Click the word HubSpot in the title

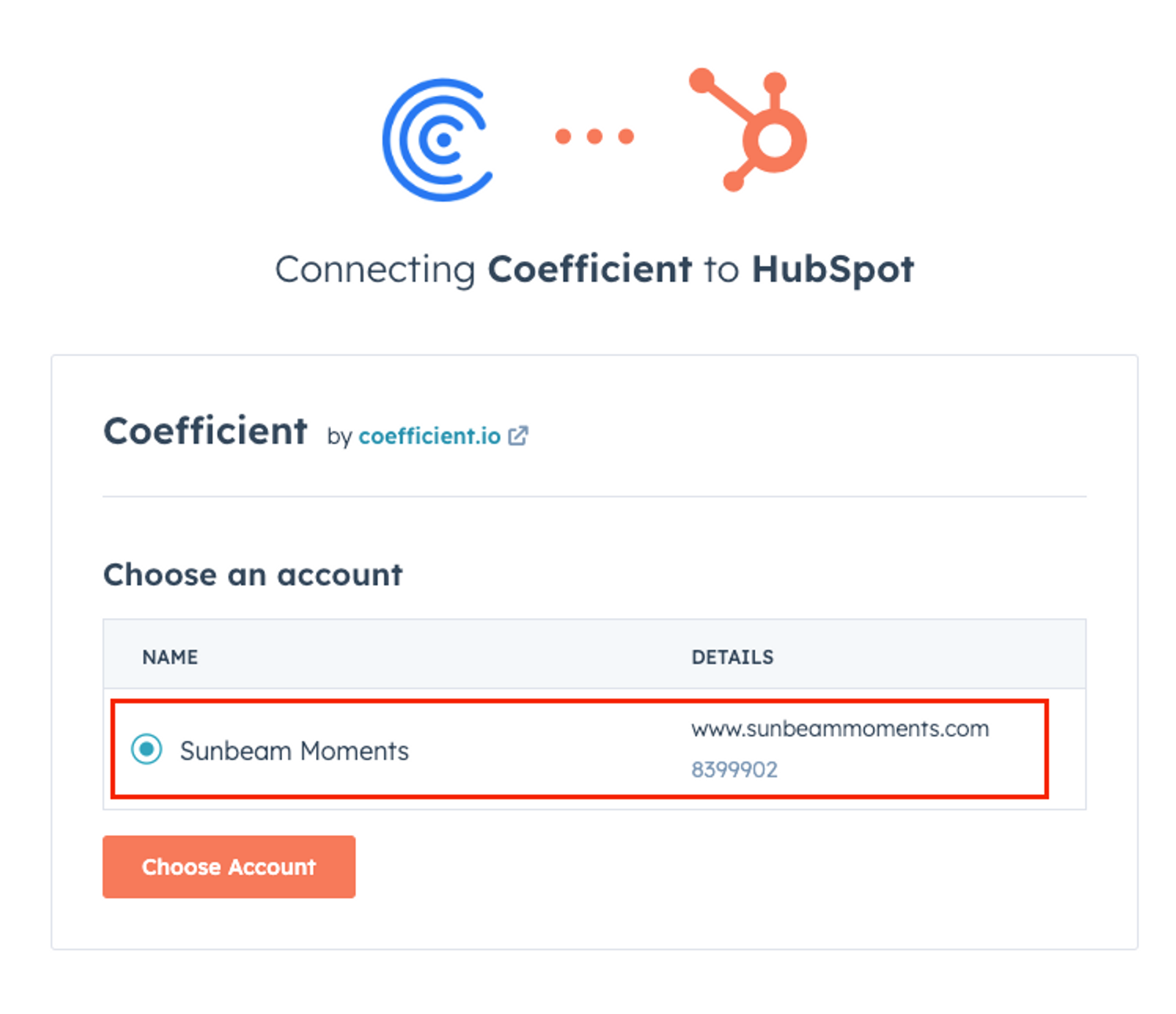833,270
